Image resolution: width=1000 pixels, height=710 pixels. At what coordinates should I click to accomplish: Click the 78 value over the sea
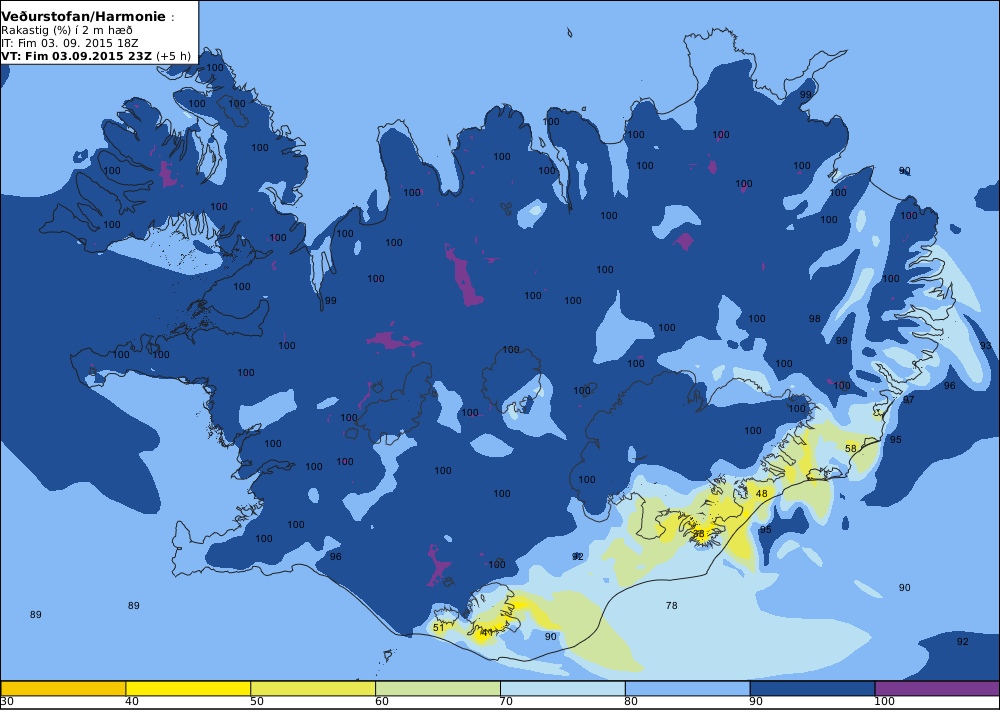point(672,605)
